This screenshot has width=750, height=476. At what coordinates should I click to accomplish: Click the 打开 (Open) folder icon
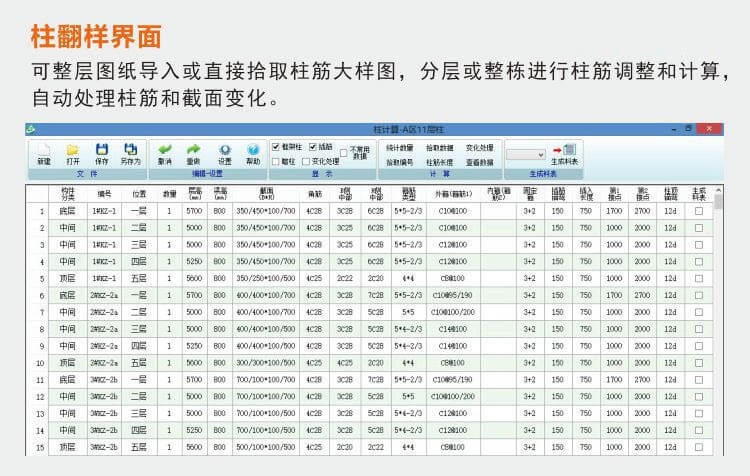coord(73,150)
